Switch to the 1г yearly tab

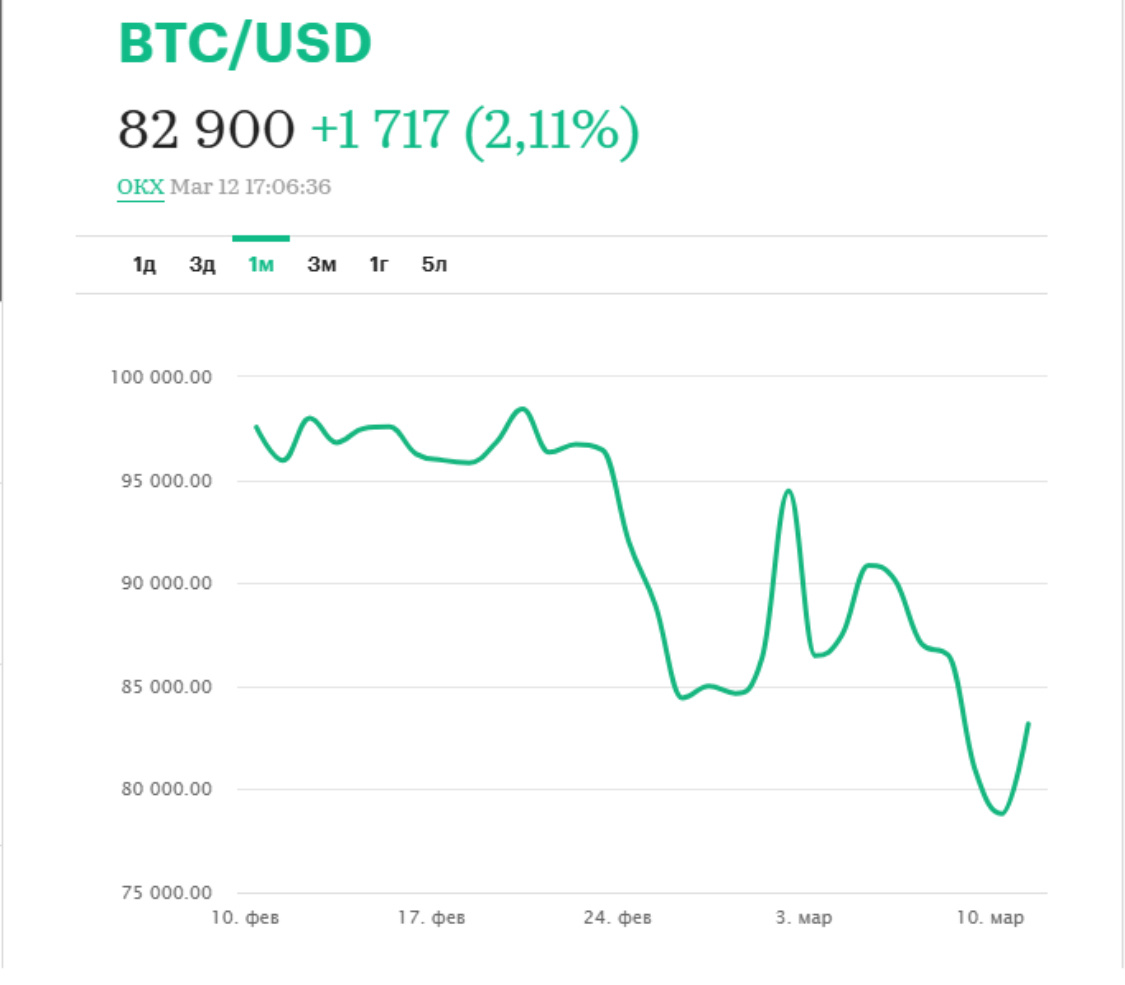coord(379,265)
